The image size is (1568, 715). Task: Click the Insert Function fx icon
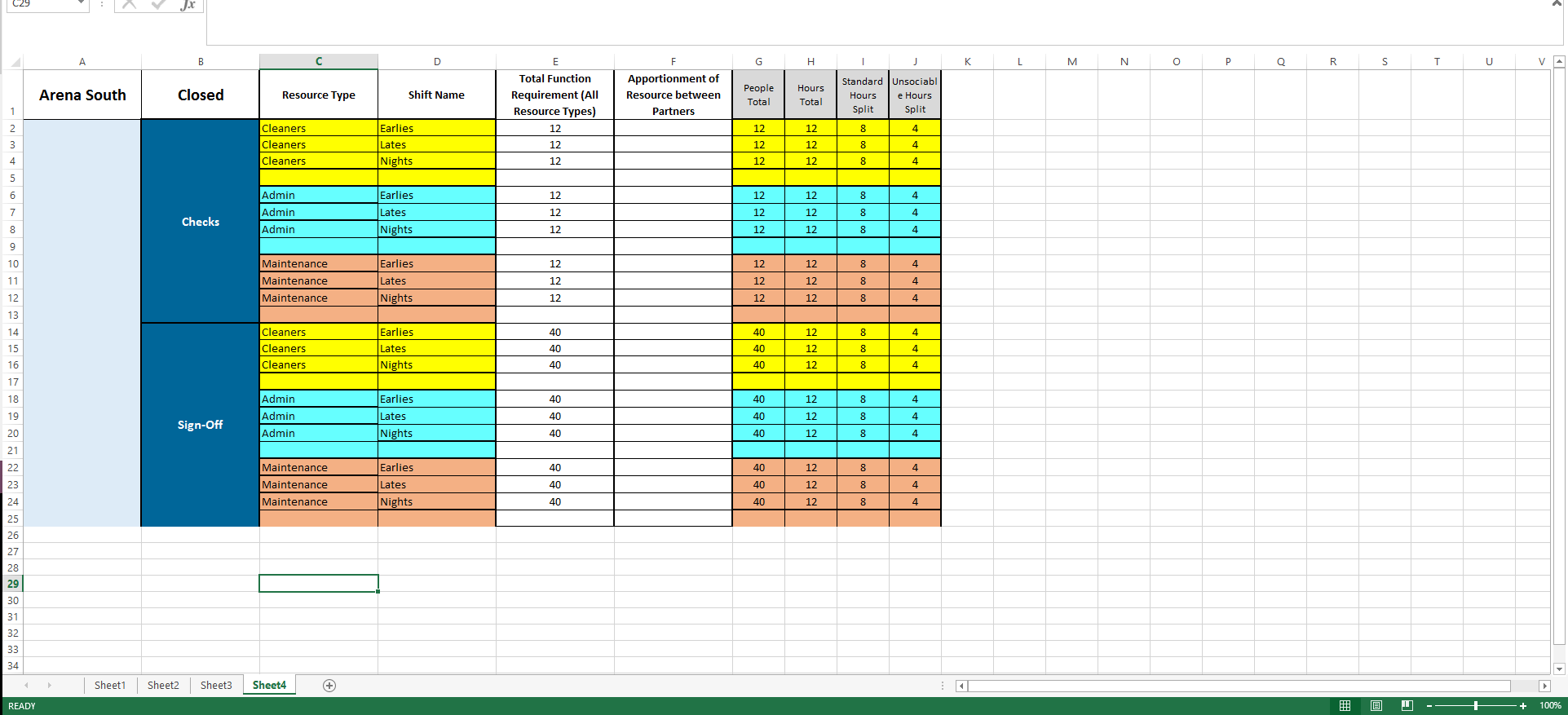tap(188, 5)
